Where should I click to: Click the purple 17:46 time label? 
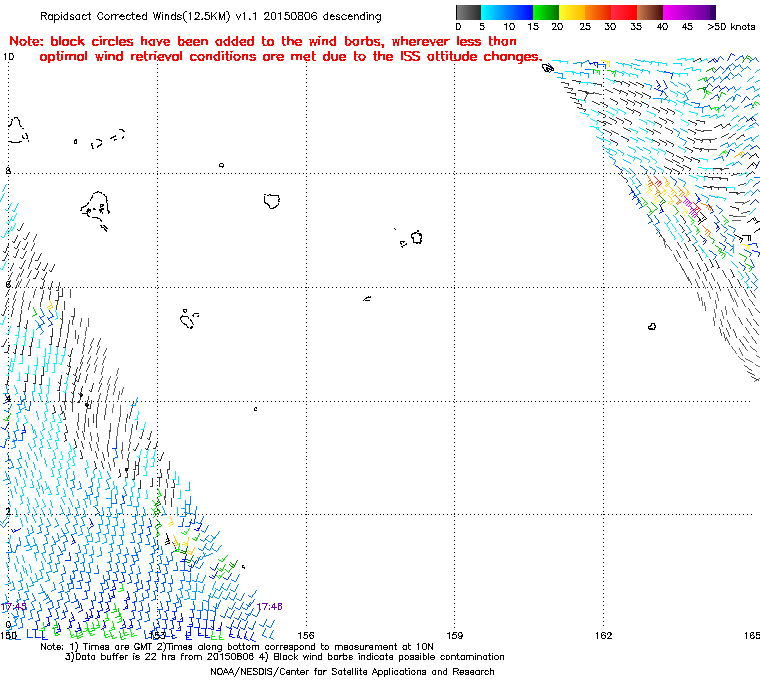pos(269,607)
